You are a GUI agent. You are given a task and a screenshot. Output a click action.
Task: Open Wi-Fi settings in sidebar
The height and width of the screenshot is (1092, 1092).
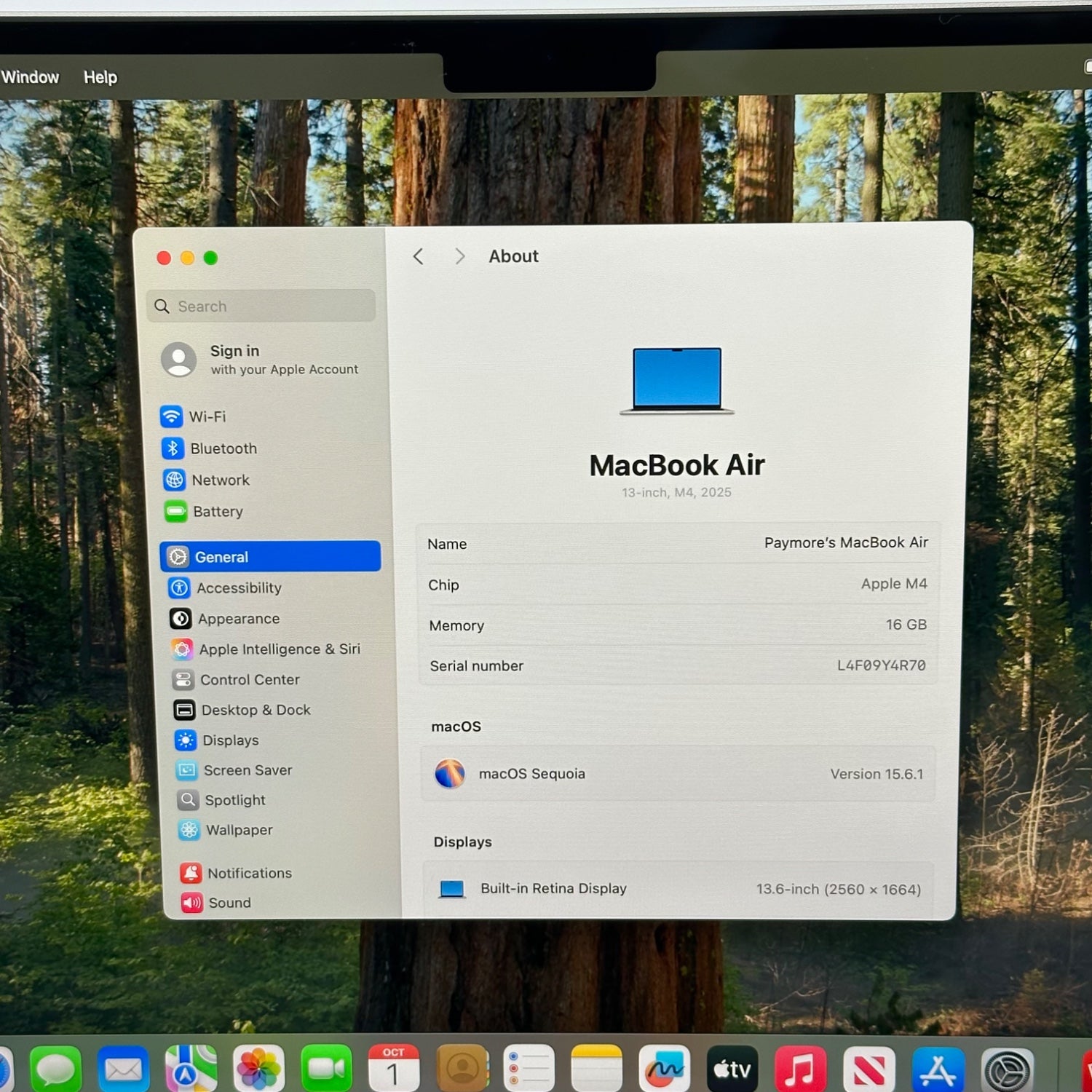(x=207, y=416)
